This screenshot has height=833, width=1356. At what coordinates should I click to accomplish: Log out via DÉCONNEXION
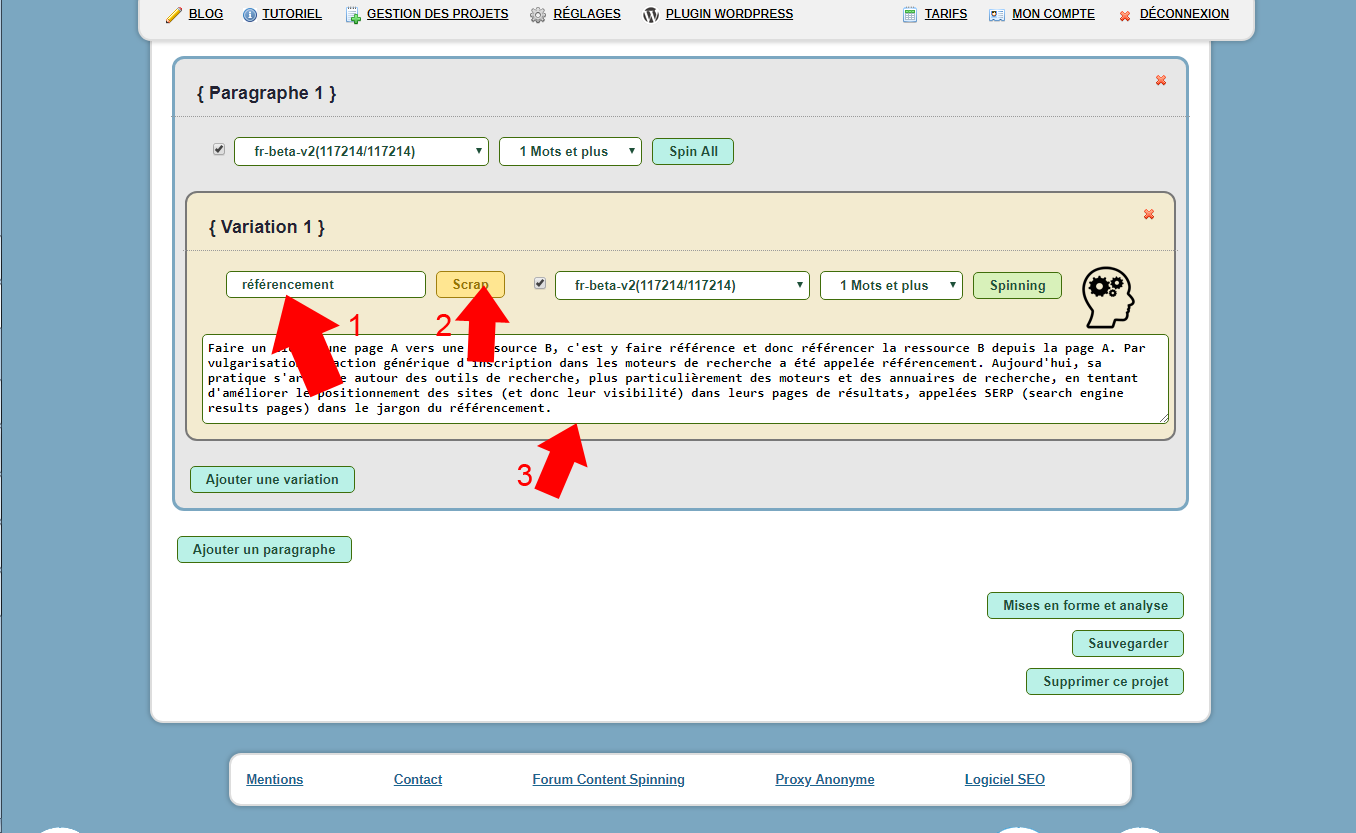pos(1184,14)
